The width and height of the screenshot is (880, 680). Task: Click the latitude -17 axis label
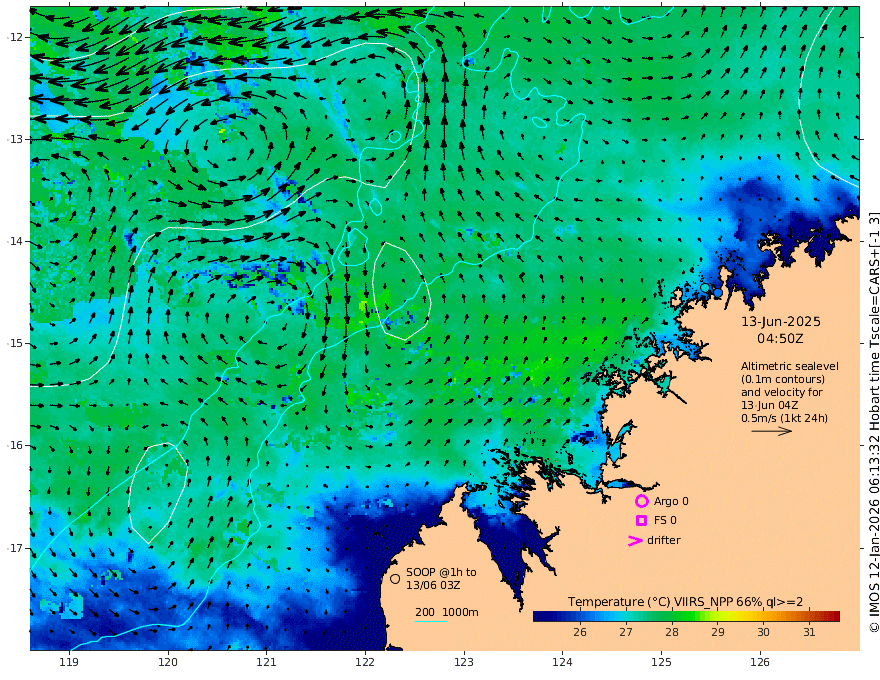coord(15,548)
